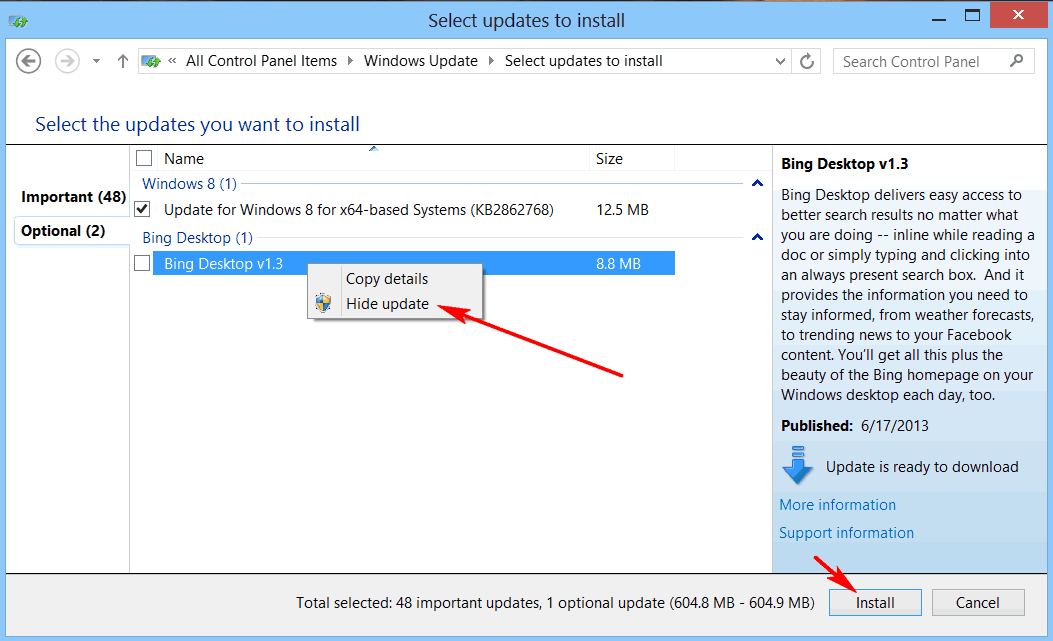Screen dimensions: 1053x641
Task: Select the Optional (2) tab
Action: 63,230
